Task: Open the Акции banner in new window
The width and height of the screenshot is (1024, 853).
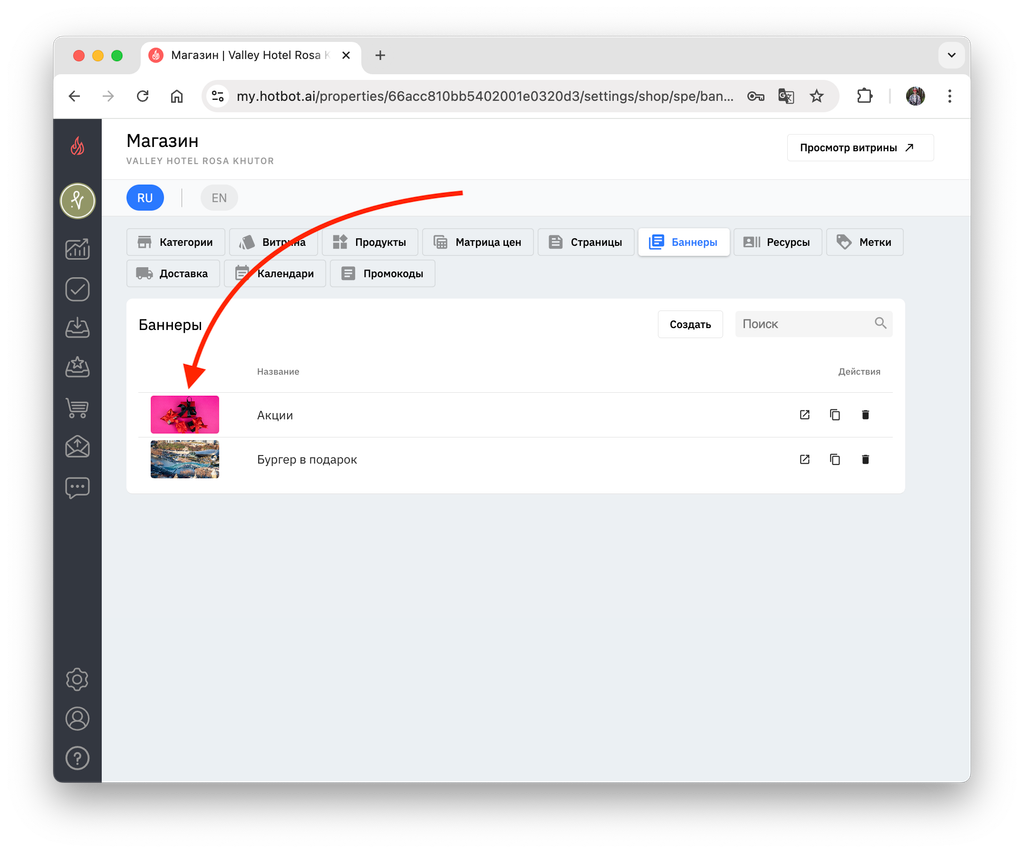Action: pyautogui.click(x=805, y=415)
